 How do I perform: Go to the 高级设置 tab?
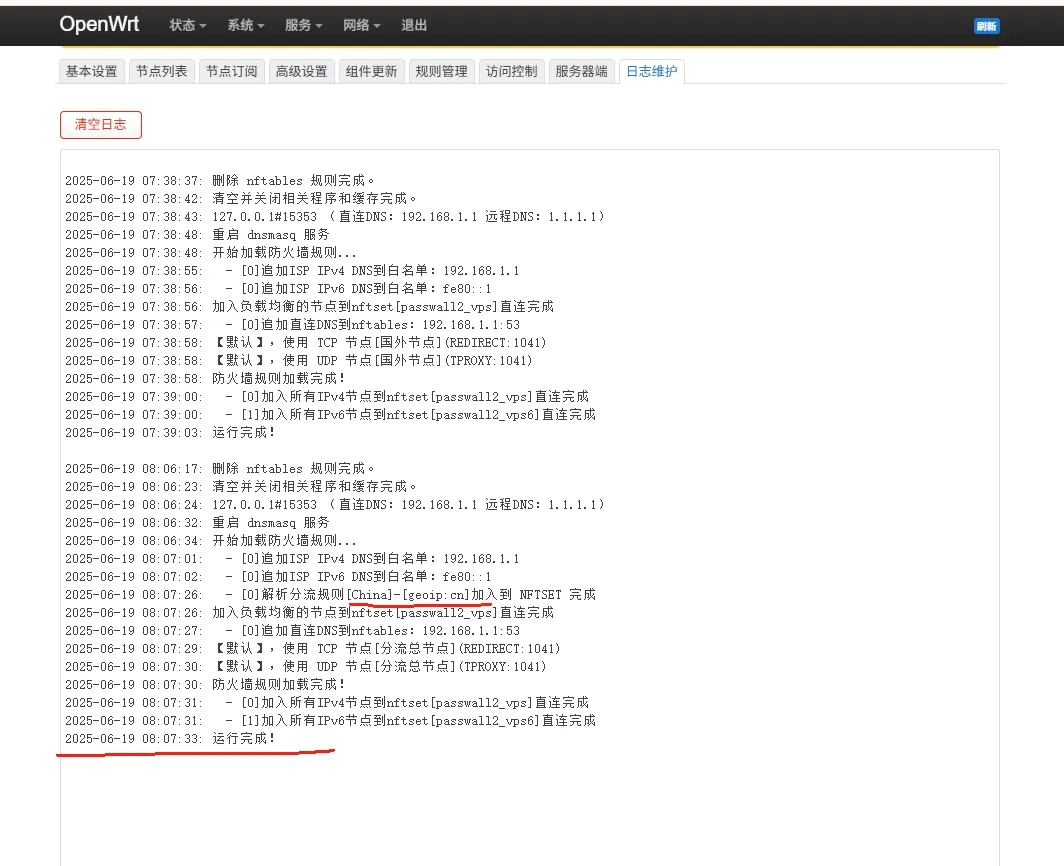pyautogui.click(x=301, y=71)
